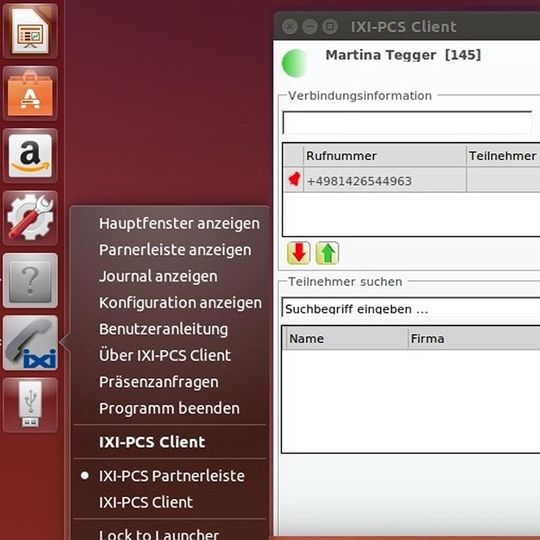The width and height of the screenshot is (540, 540).
Task: Click the Suchbegriff eingeben search field
Action: coord(411,308)
